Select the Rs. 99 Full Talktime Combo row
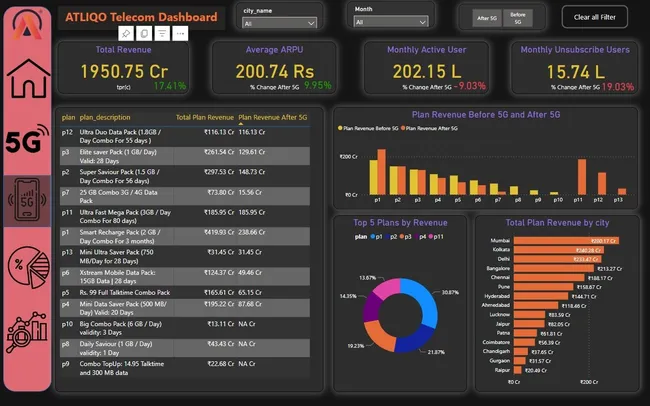The width and height of the screenshot is (650, 406). [x=185, y=292]
